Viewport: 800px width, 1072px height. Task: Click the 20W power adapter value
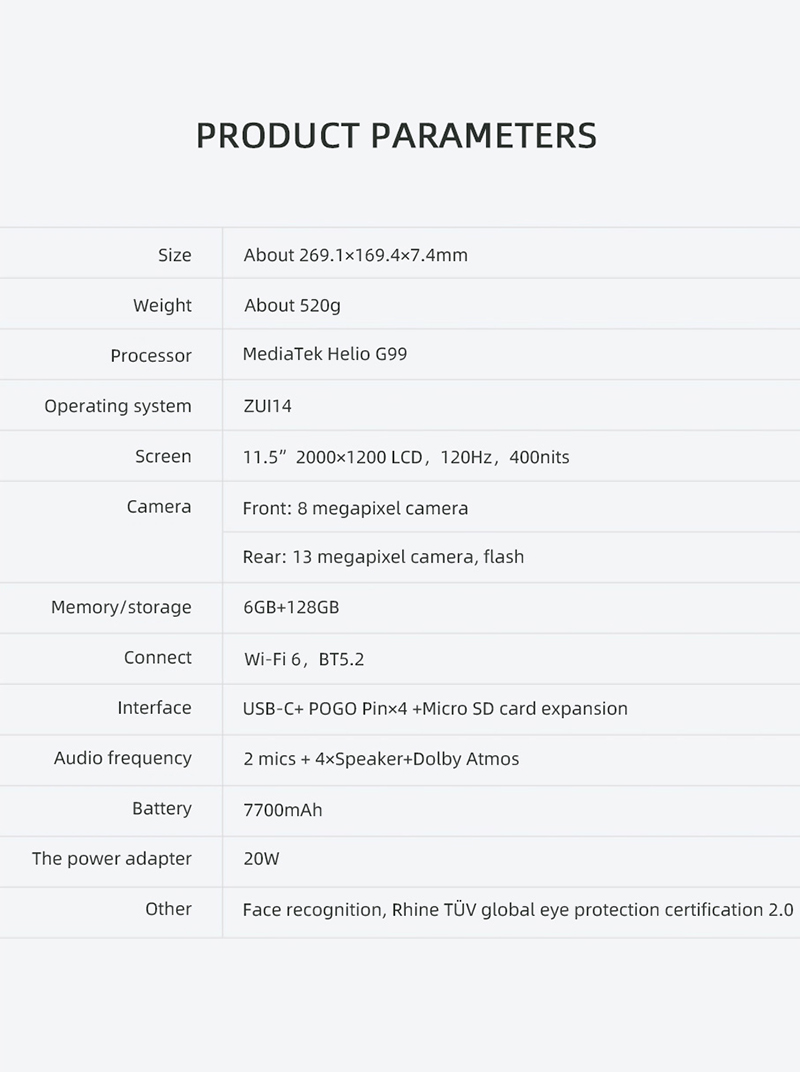click(x=261, y=859)
